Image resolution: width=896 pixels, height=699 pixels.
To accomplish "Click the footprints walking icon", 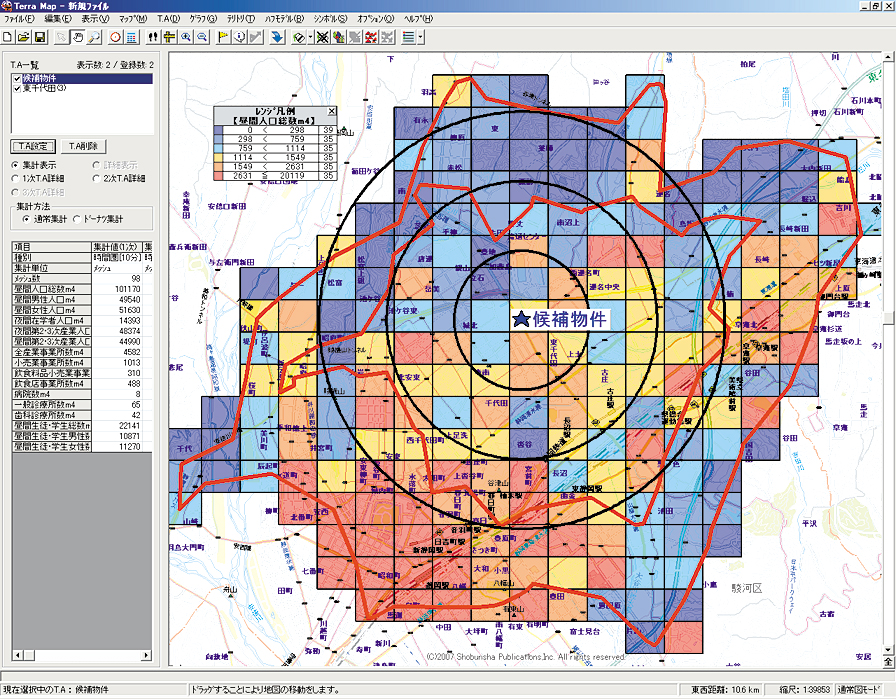I will (153, 38).
